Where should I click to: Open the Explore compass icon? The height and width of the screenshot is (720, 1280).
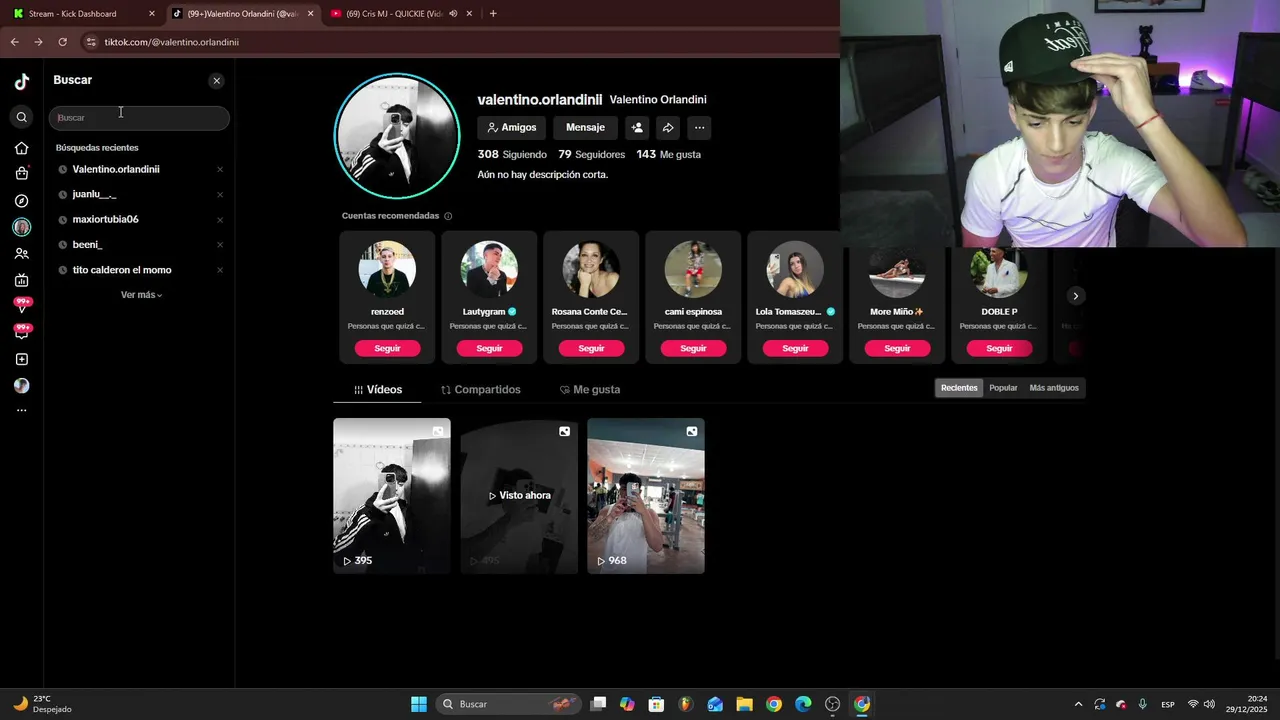pyautogui.click(x=21, y=201)
